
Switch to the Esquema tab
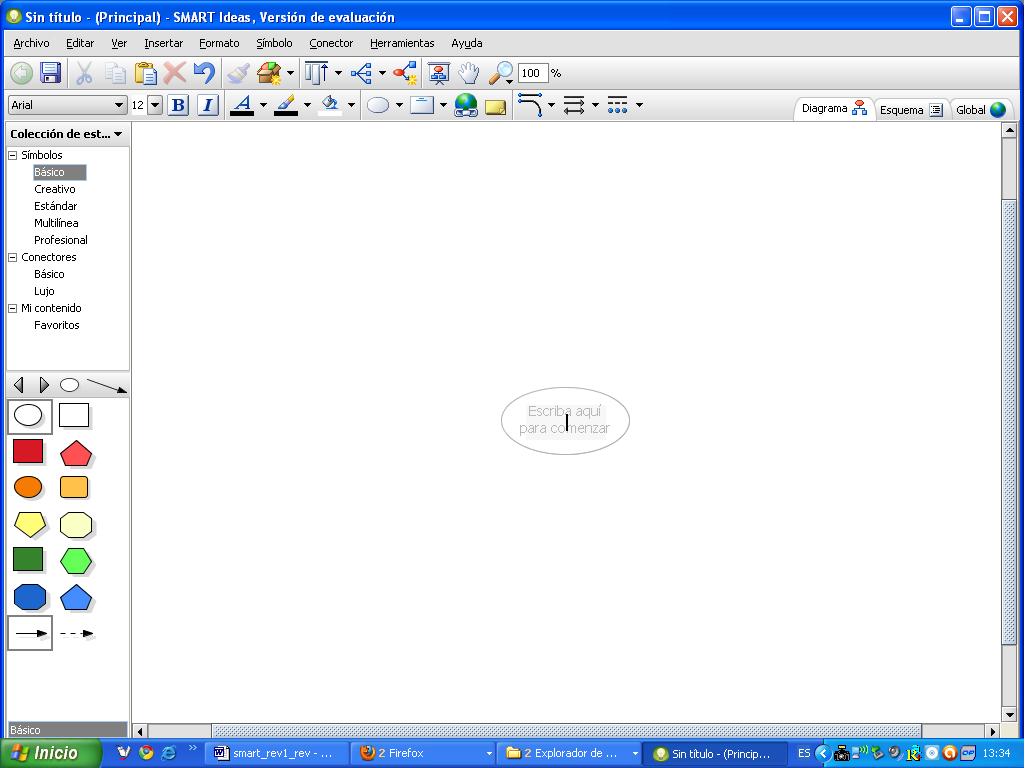pos(910,110)
